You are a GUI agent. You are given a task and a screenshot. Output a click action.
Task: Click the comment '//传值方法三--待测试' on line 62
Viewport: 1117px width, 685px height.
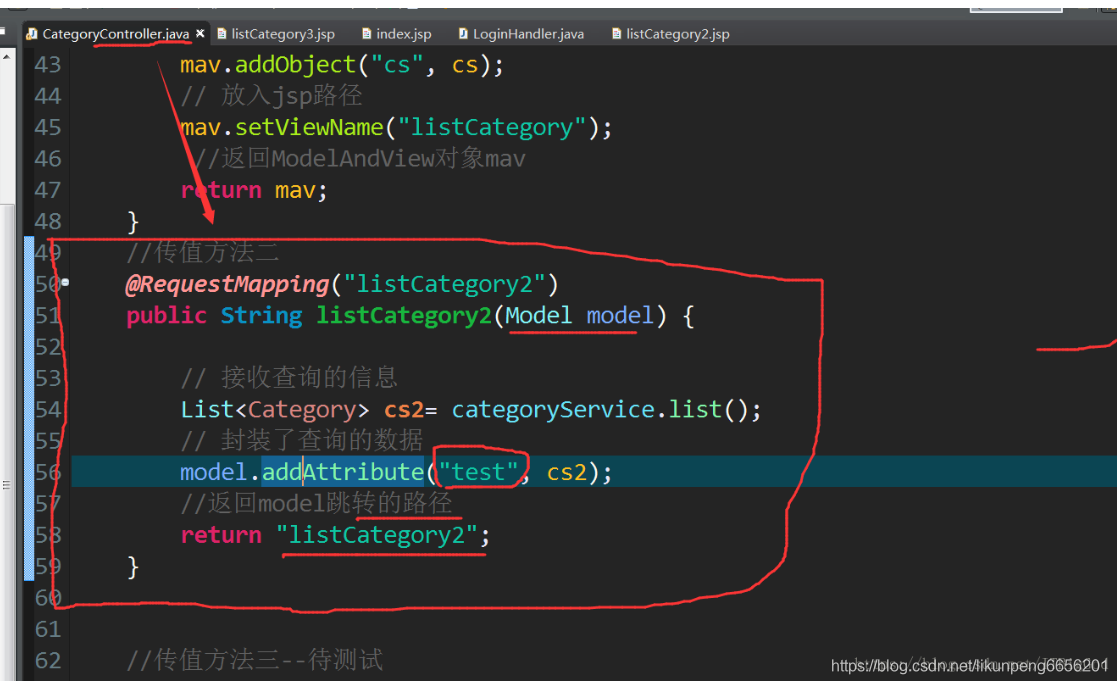254,660
